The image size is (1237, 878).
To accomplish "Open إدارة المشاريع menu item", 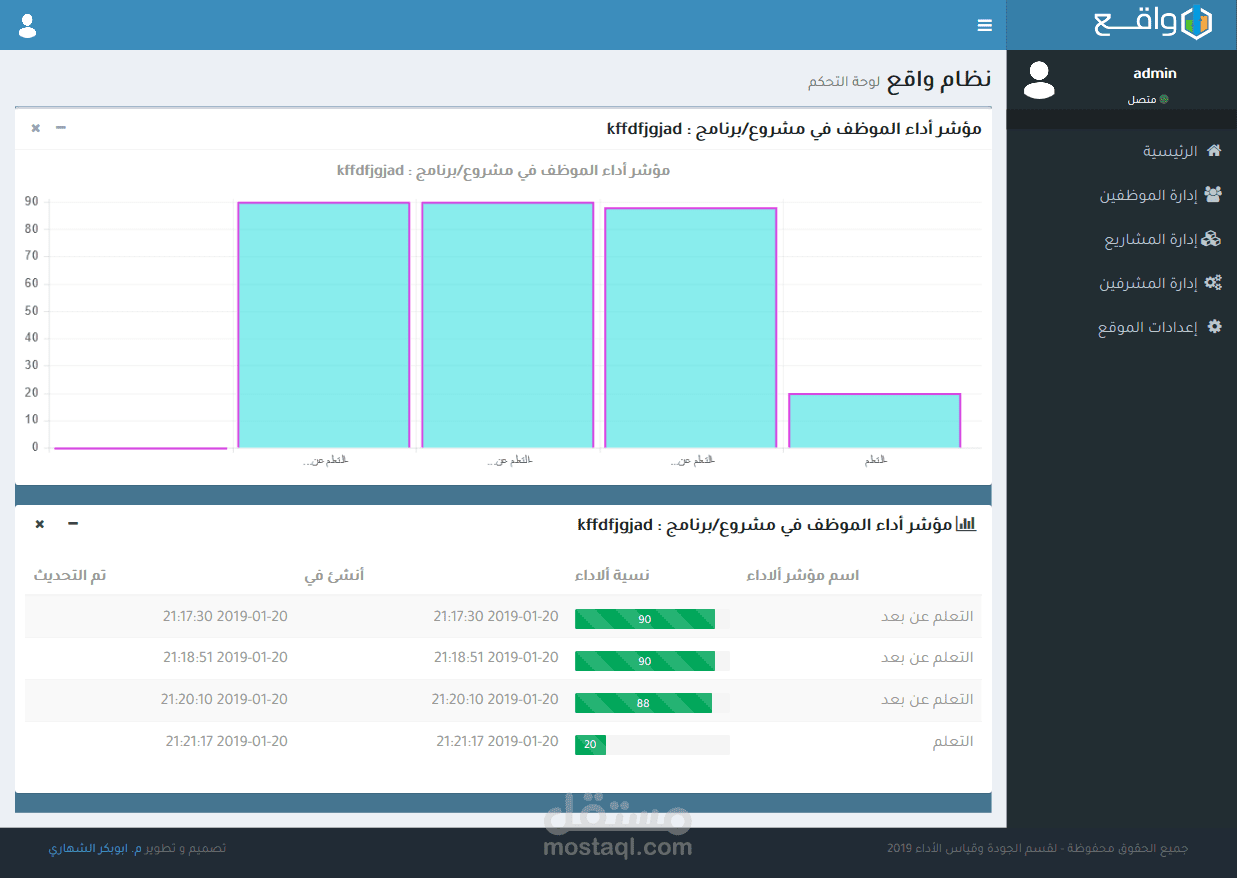I will (x=1122, y=239).
